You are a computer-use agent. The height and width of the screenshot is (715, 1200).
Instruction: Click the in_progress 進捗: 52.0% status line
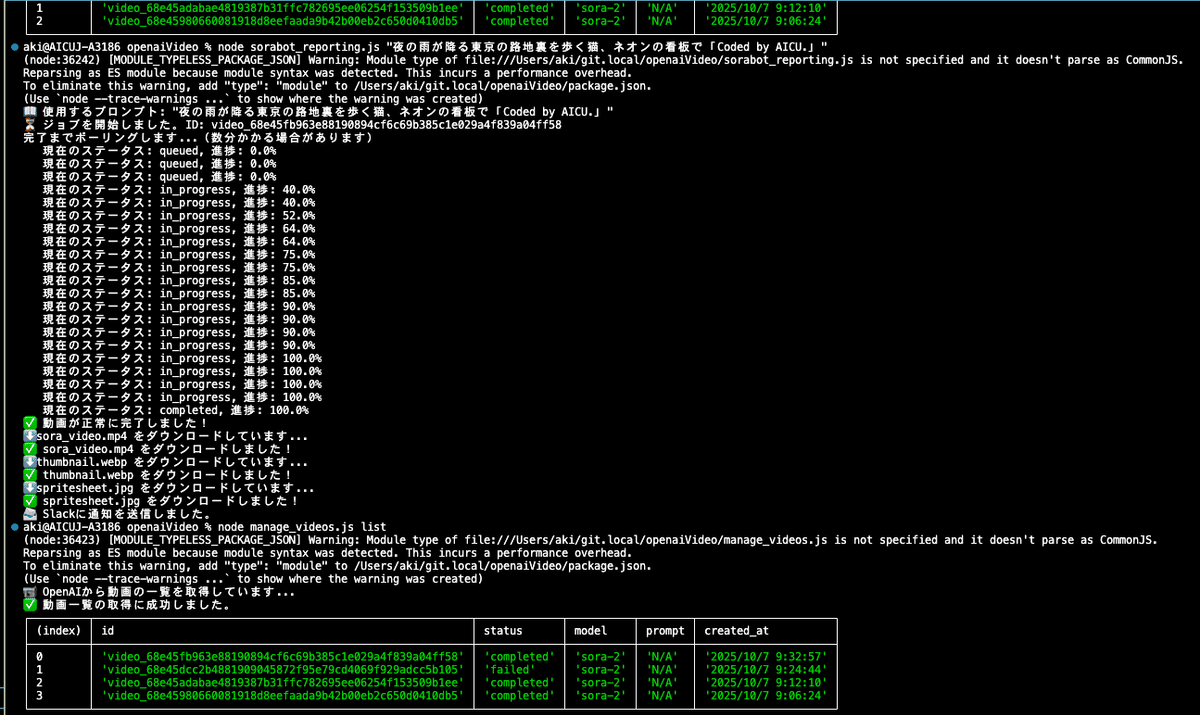179,216
